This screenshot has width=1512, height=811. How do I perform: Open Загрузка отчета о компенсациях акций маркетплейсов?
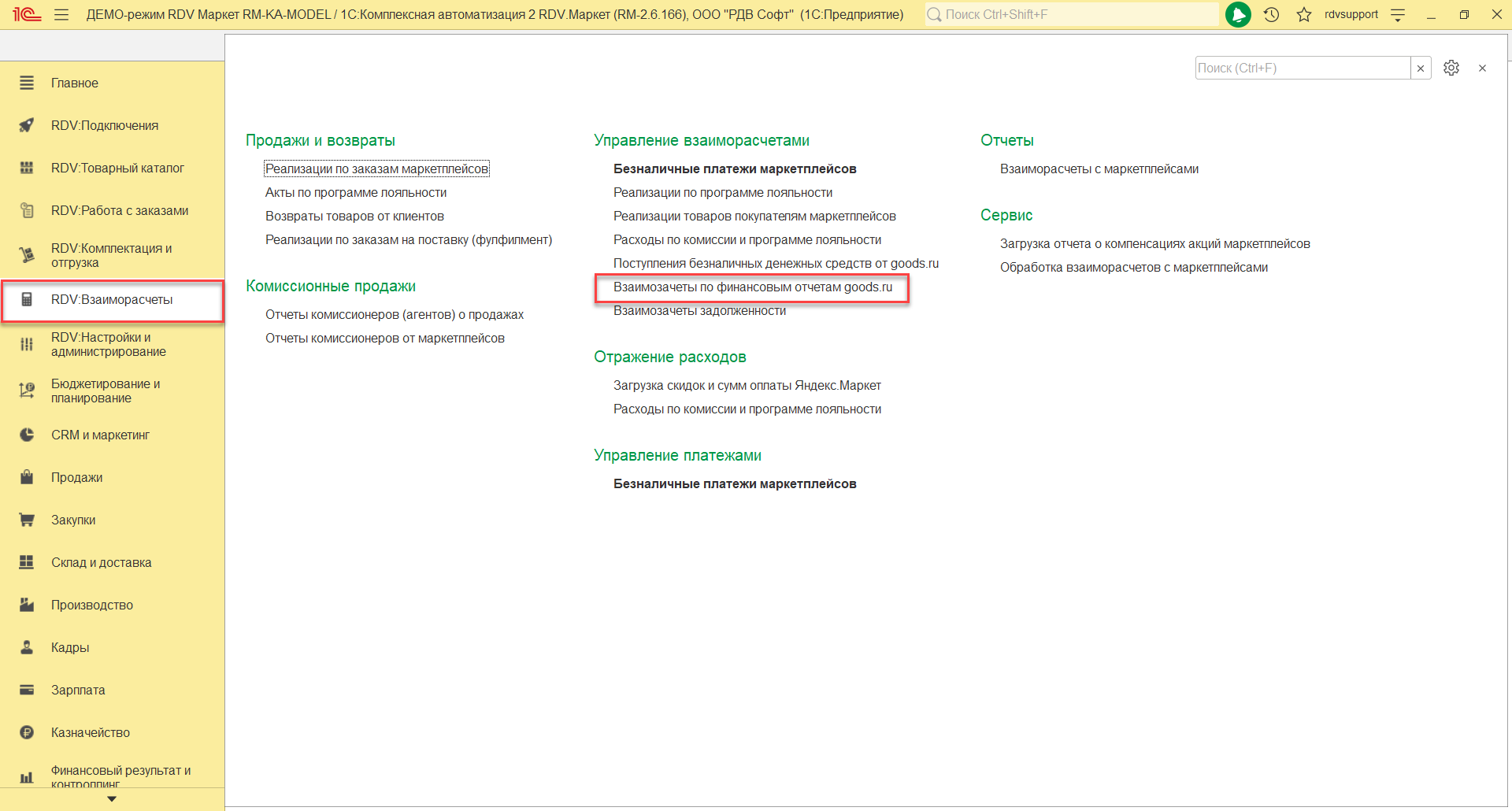click(x=1155, y=243)
